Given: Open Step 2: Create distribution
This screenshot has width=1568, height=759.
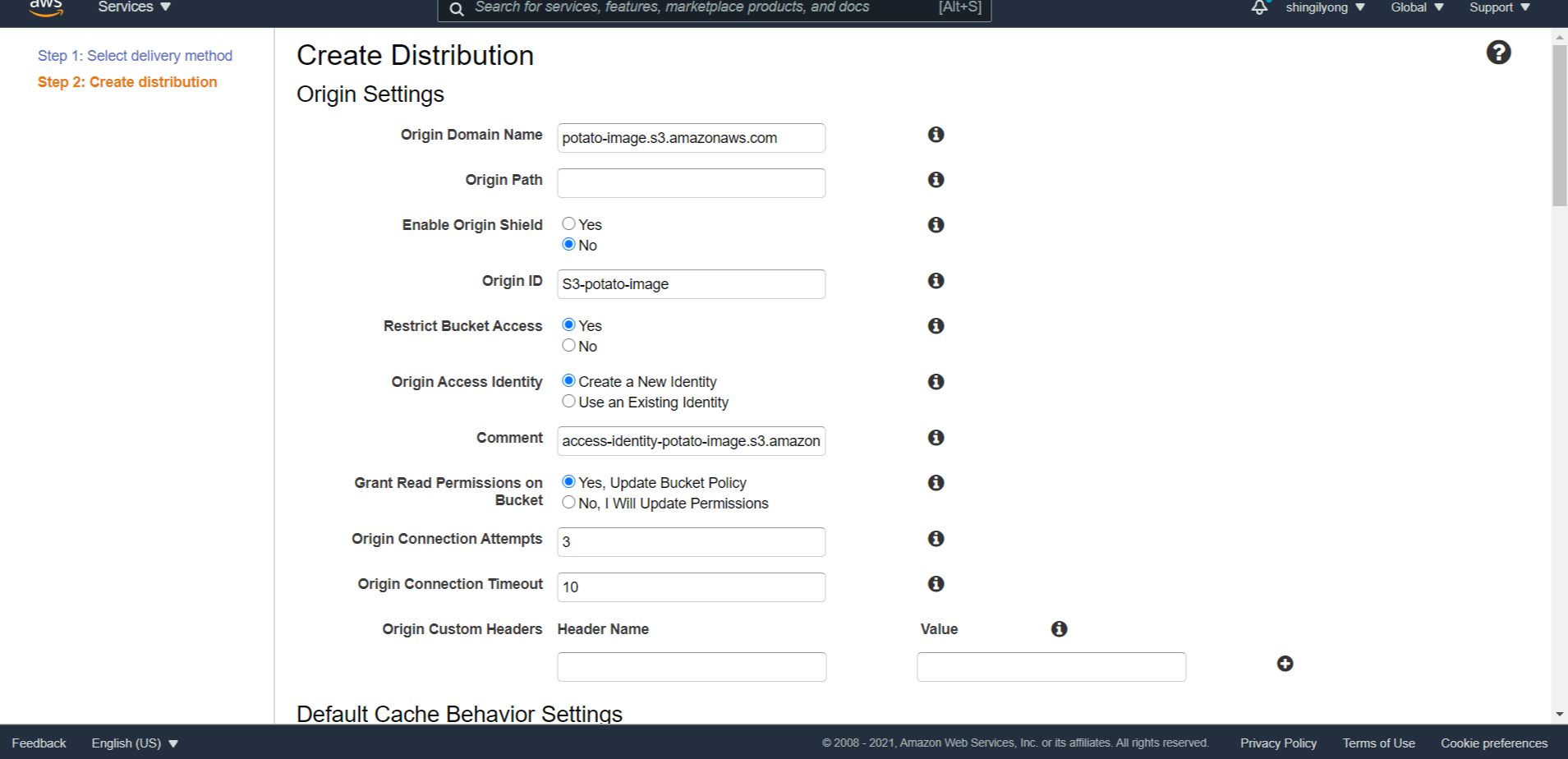Looking at the screenshot, I should tap(127, 82).
